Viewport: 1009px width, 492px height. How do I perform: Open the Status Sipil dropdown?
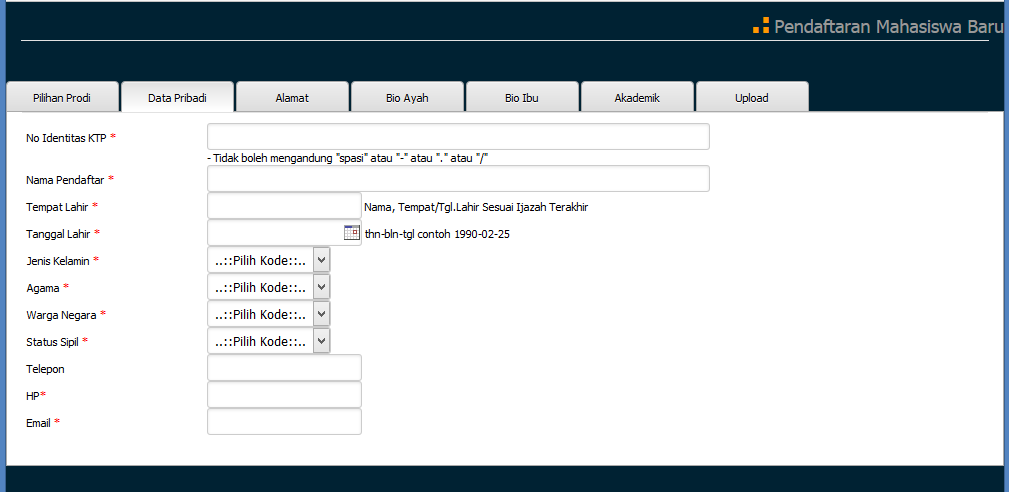(x=269, y=341)
